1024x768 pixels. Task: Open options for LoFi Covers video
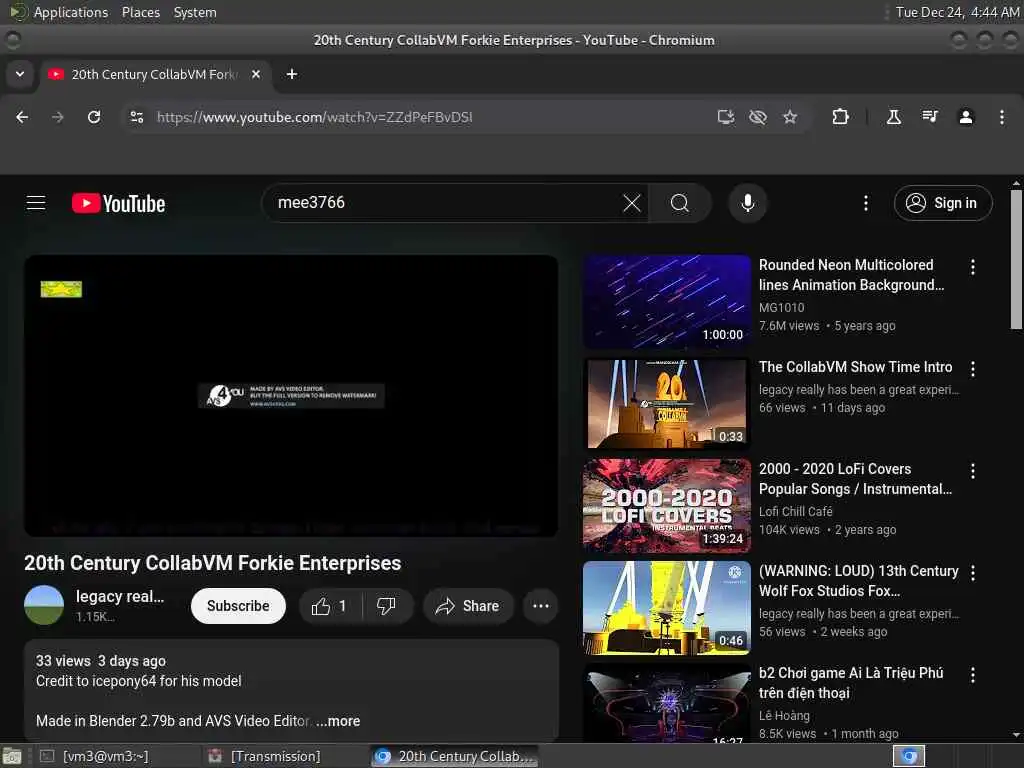click(972, 471)
